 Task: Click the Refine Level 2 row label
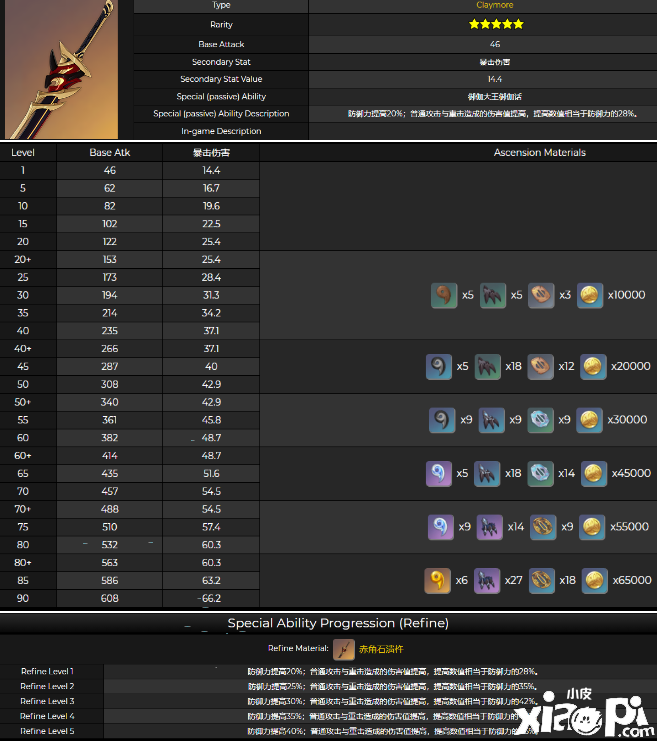47,686
